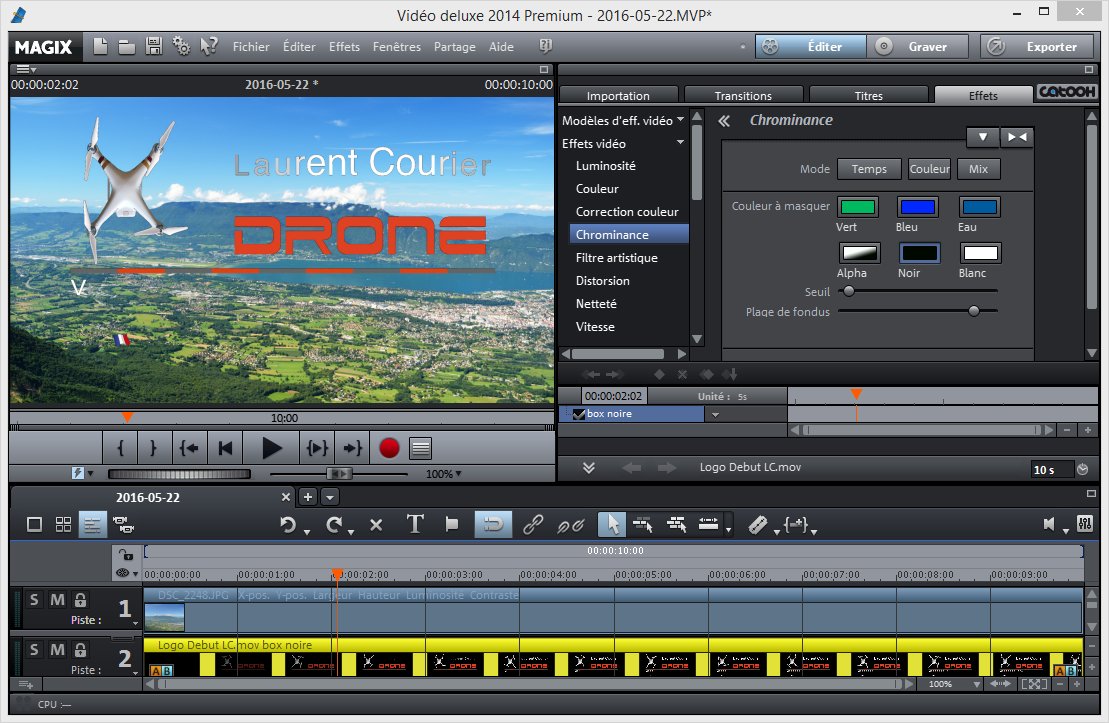1109x723 pixels.
Task: Open a project via the folder icon
Action: [127, 47]
